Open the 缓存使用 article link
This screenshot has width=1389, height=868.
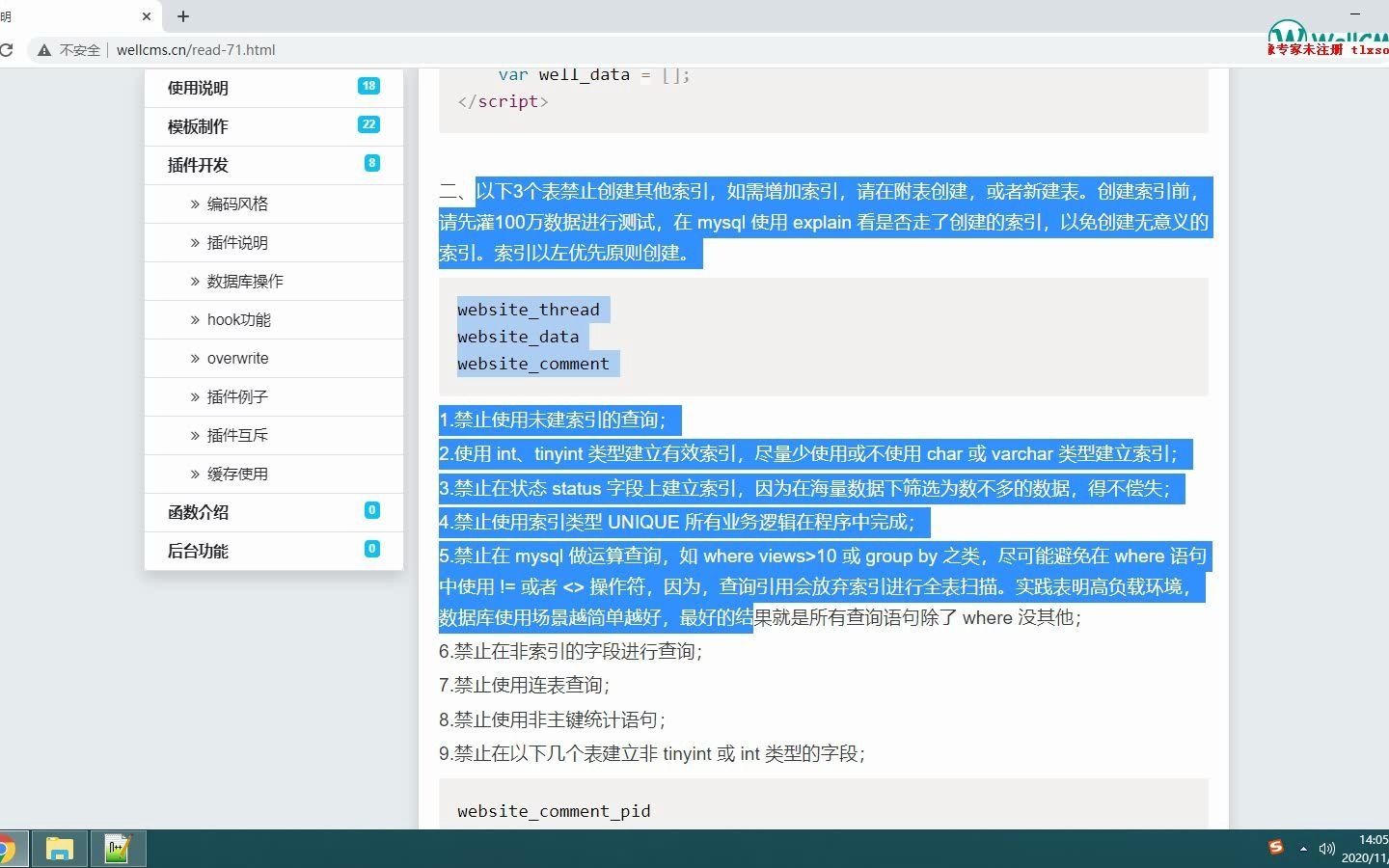pos(237,474)
